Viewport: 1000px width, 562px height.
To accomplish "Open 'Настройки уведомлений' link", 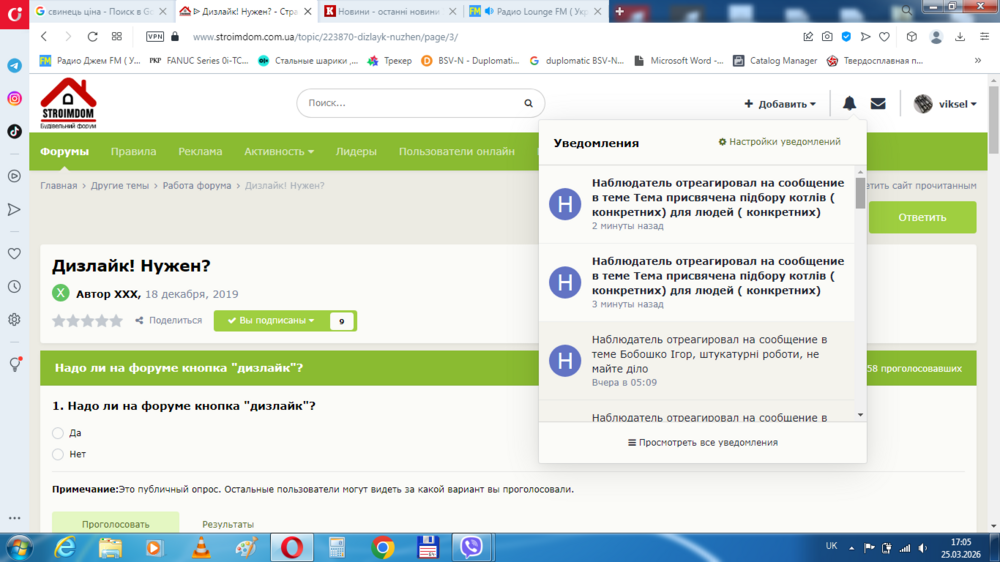I will [779, 142].
